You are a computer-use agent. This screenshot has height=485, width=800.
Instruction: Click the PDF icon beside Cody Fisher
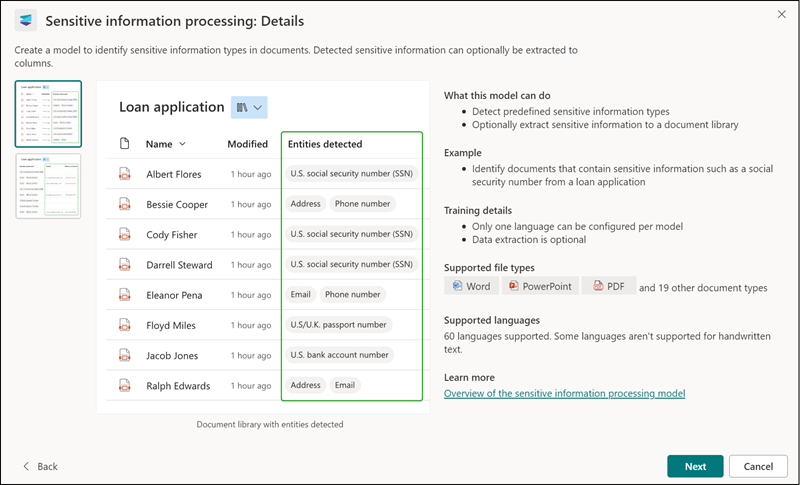coord(124,234)
